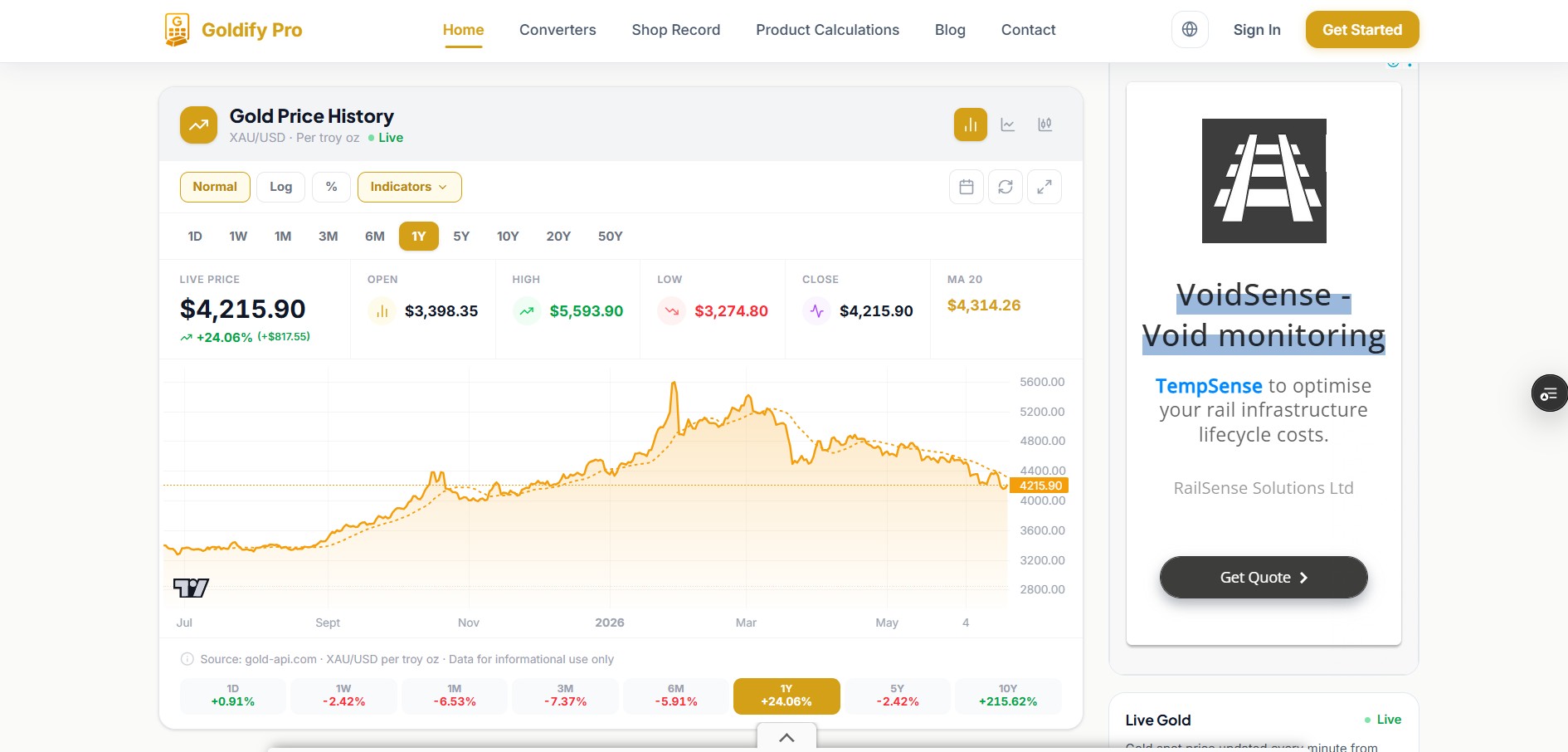Select Normal scale mode
1568x752 pixels.
click(215, 187)
